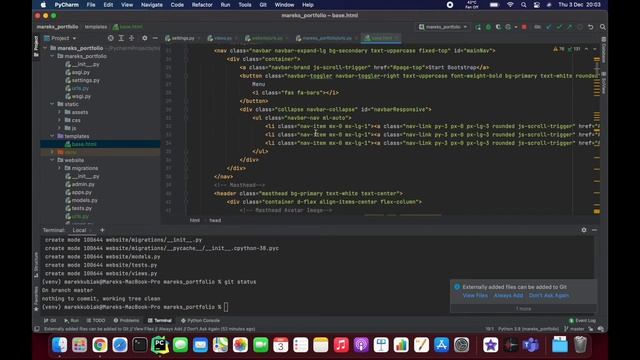This screenshot has width=640, height=360.
Task: Open the Refactor menu
Action: coord(202,5)
